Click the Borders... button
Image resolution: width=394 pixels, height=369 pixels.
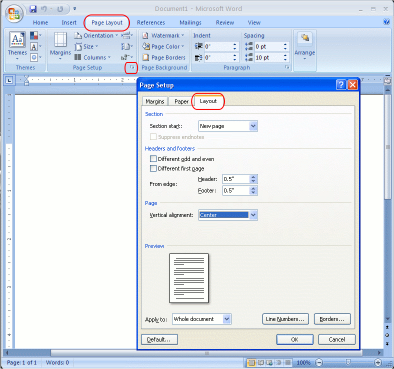pos(332,319)
